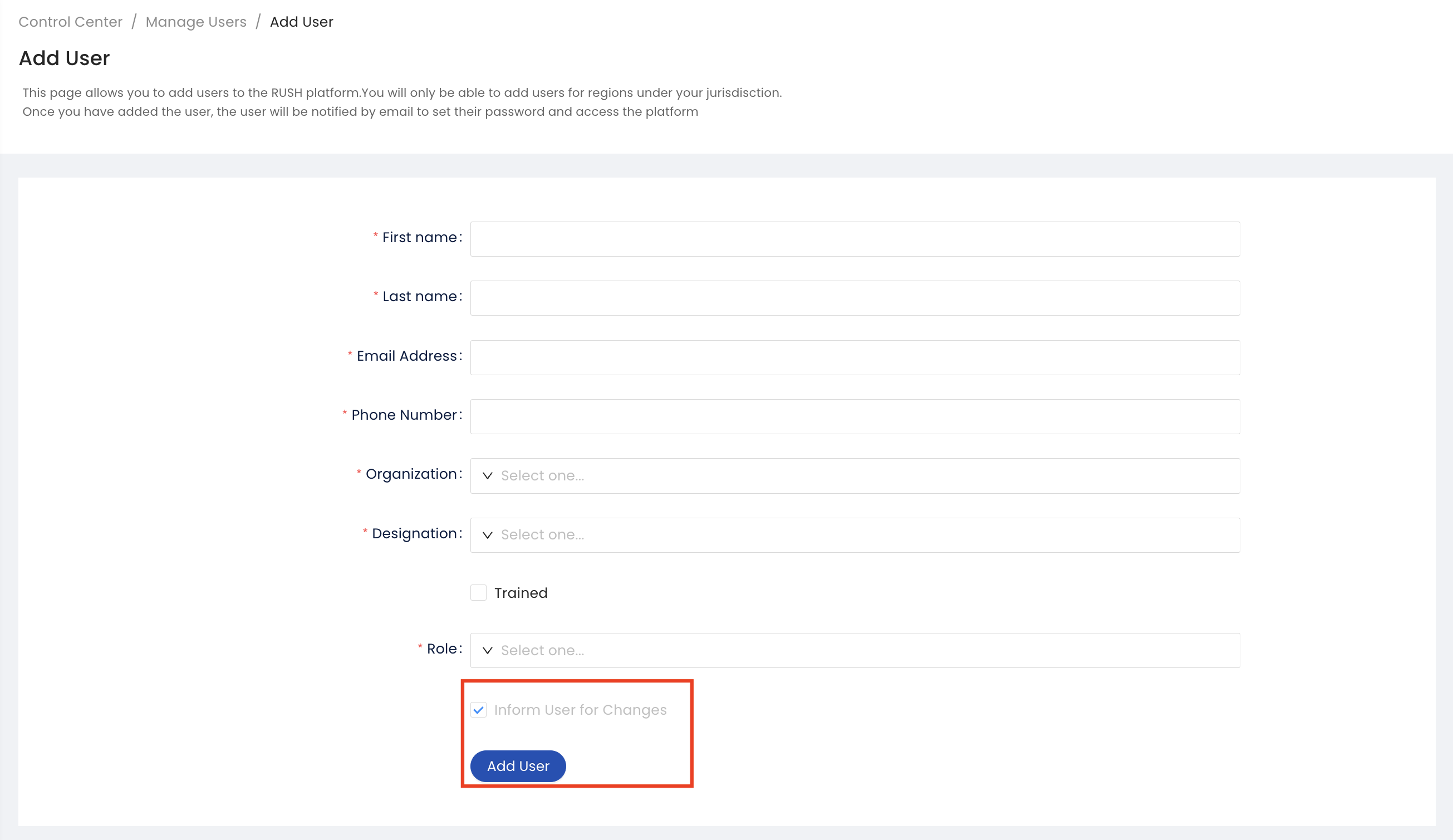Open the Organization select field

coord(855,475)
